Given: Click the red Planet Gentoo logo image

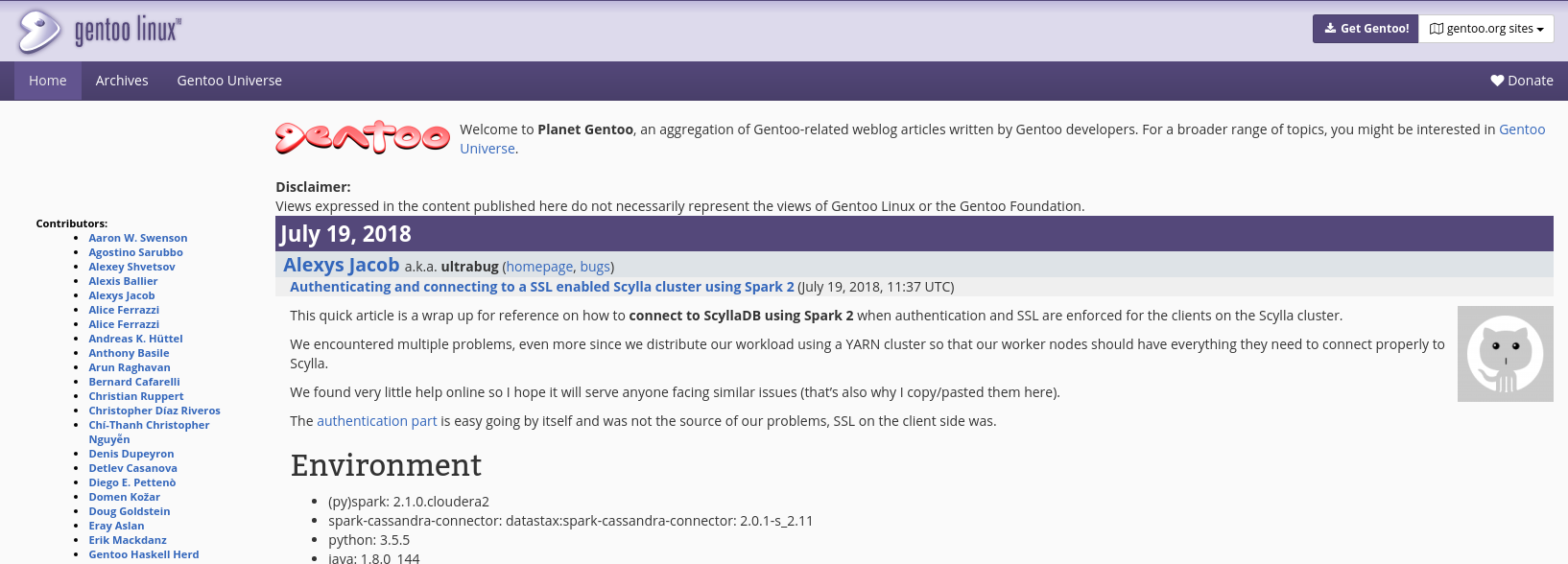Looking at the screenshot, I should (x=363, y=138).
